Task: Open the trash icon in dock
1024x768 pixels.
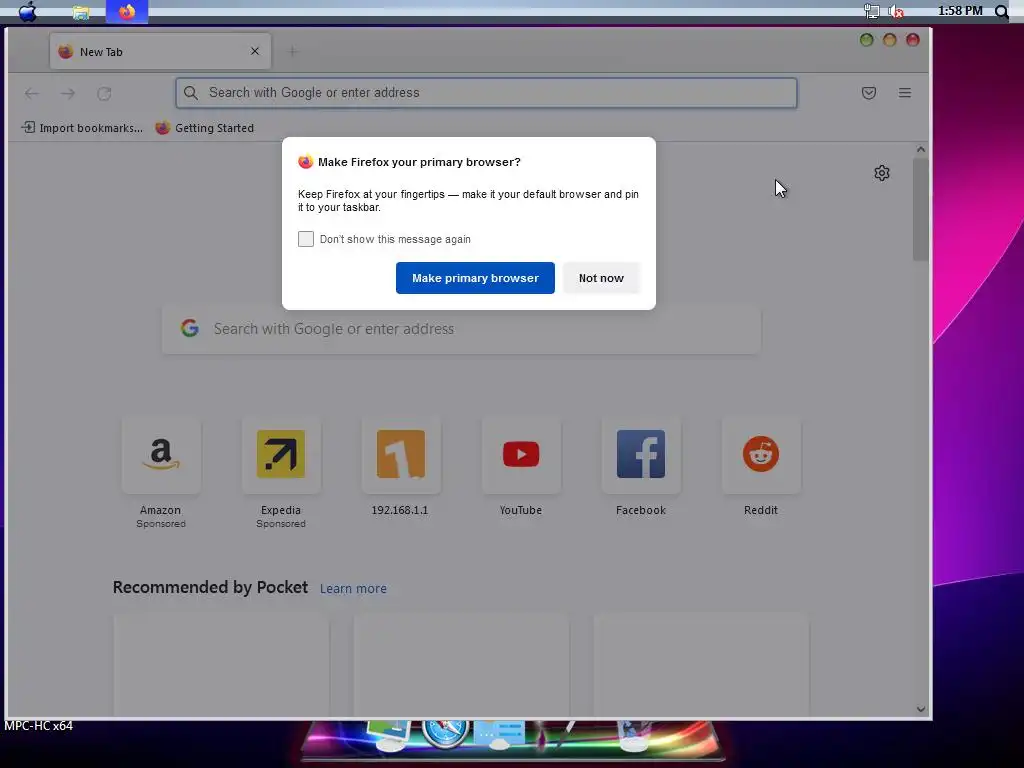Action: [x=633, y=734]
